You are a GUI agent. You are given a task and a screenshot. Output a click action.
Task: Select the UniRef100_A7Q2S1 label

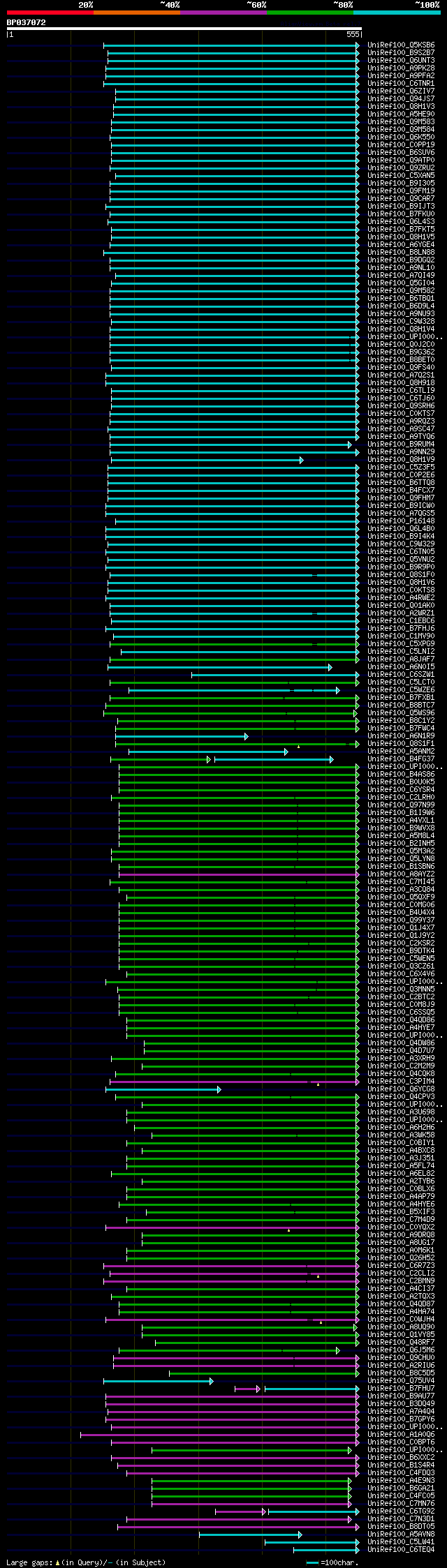pyautogui.click(x=401, y=375)
